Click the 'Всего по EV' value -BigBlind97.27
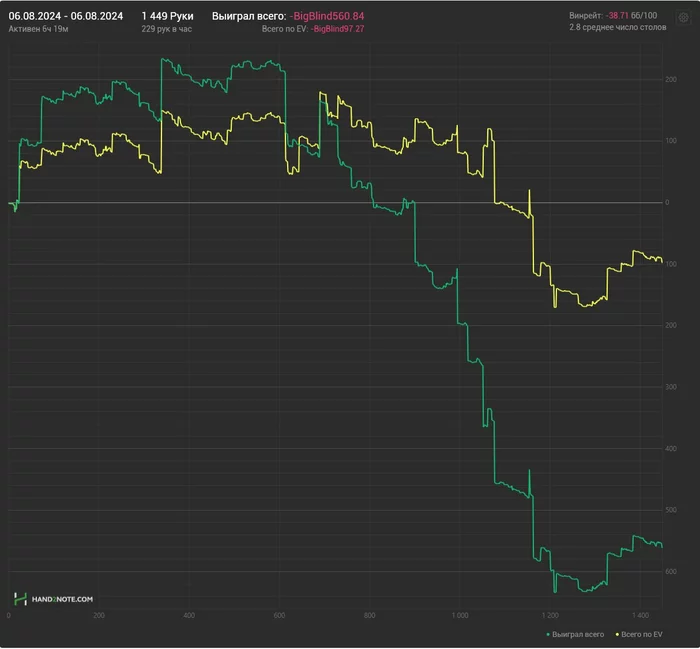The height and width of the screenshot is (649, 700). click(338, 29)
